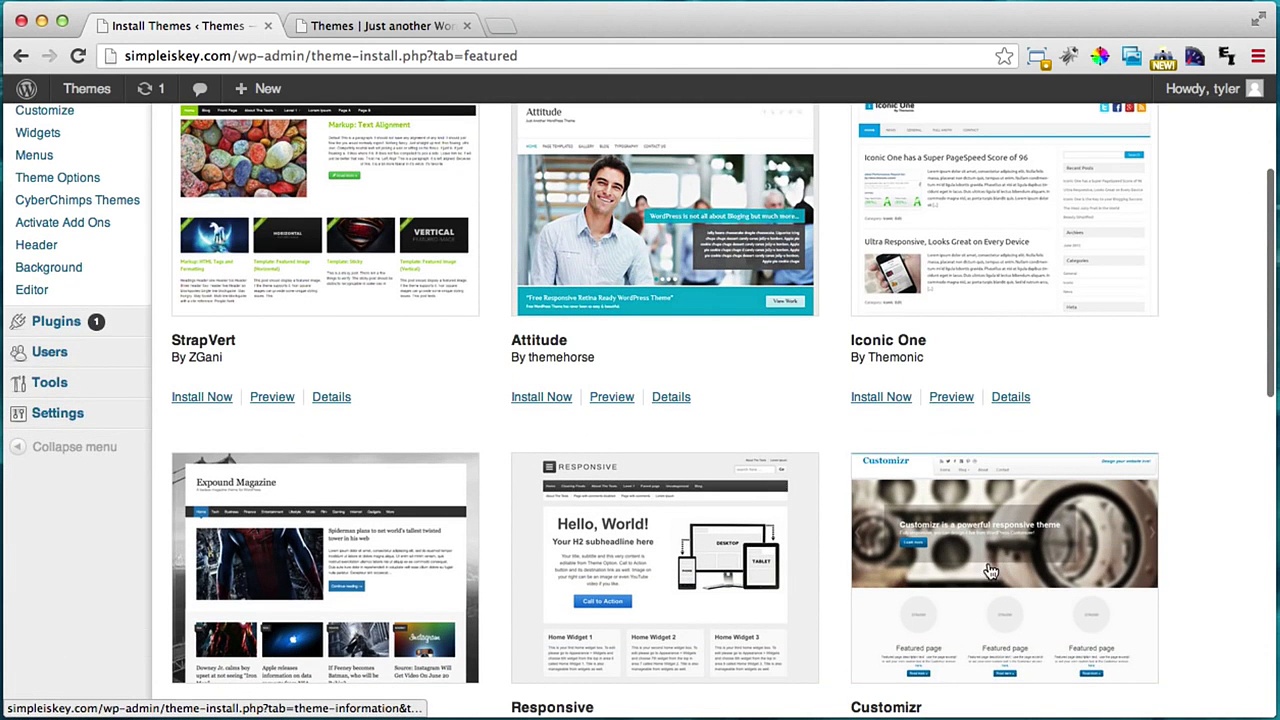Click the Attitude theme screenshot
Viewport: 1280px width, 720px height.
click(665, 210)
